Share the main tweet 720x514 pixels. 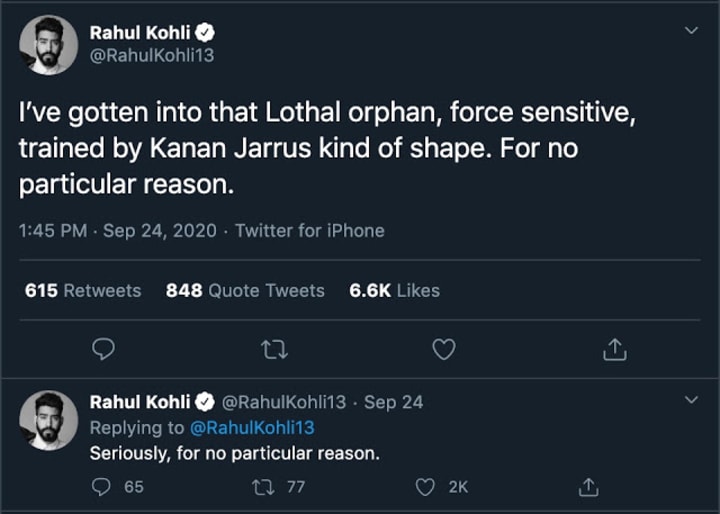pyautogui.click(x=615, y=349)
